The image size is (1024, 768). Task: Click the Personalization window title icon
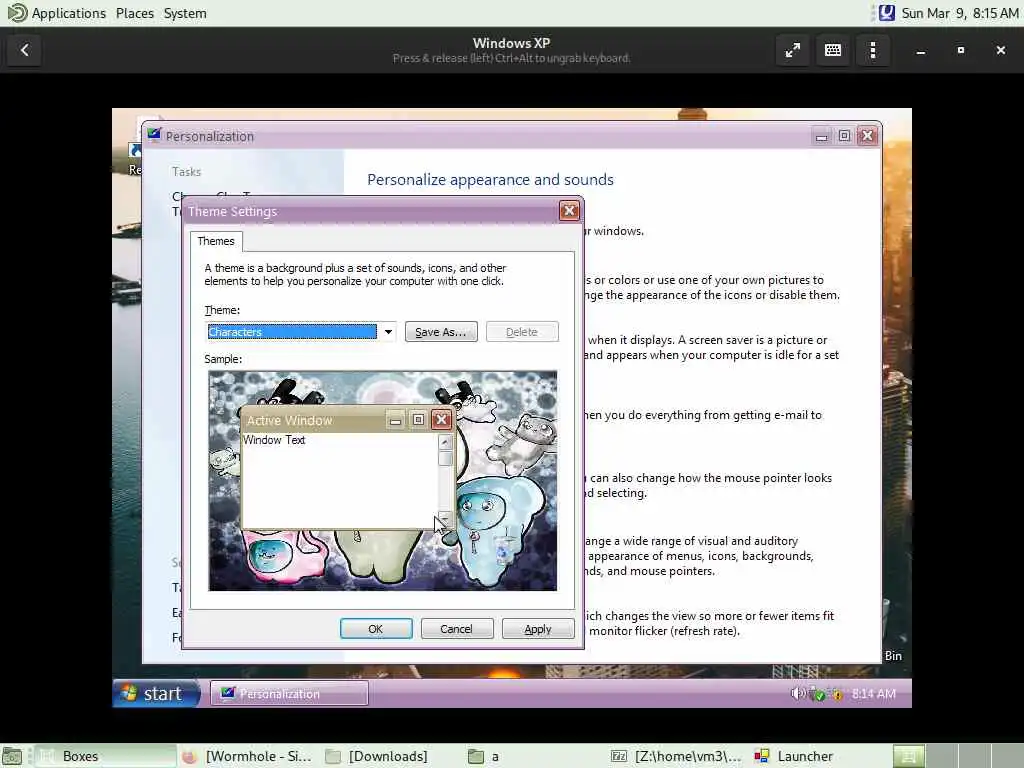pyautogui.click(x=154, y=135)
